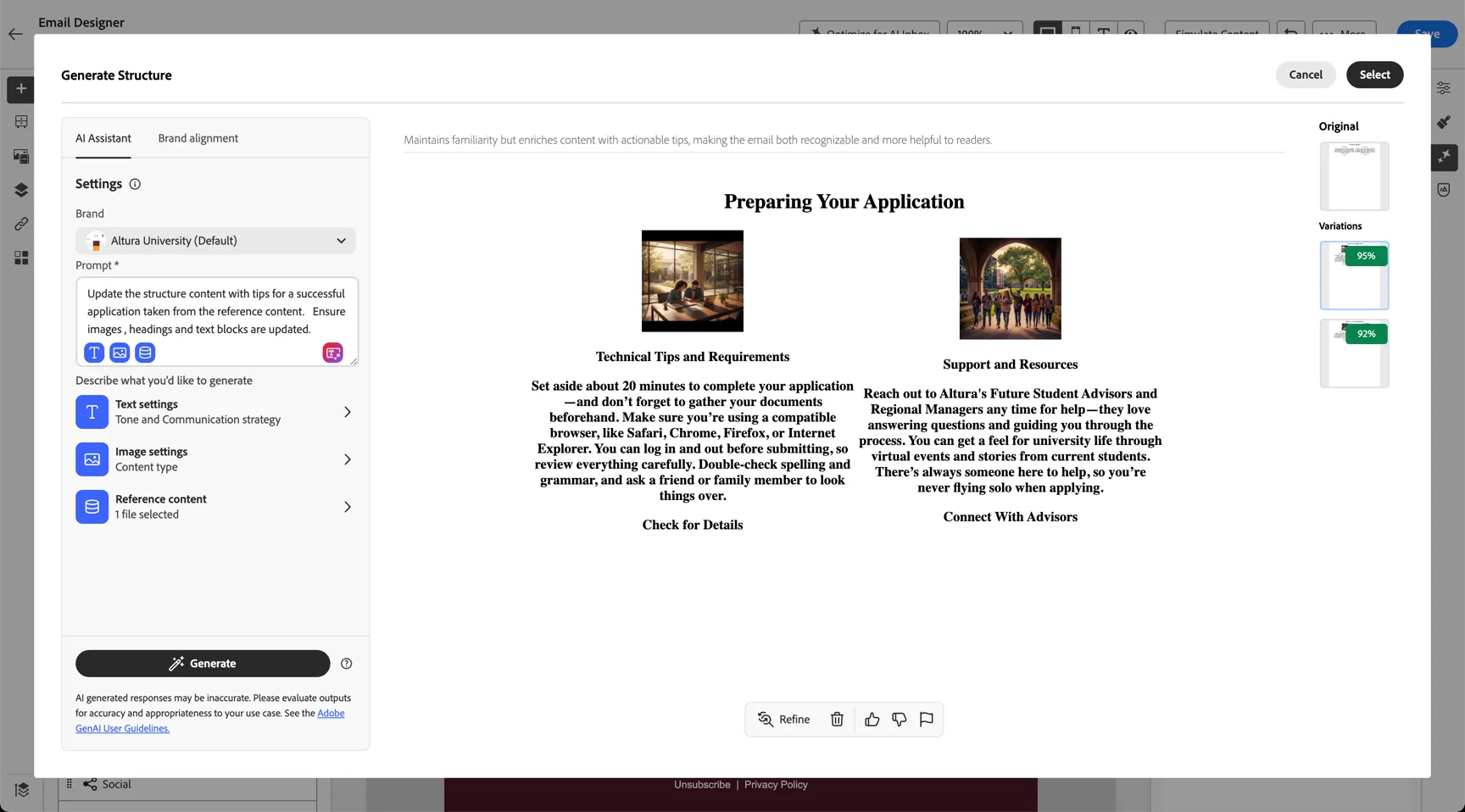Open the settings sliders icon on right rail
The height and width of the screenshot is (812, 1465).
pos(1444,88)
